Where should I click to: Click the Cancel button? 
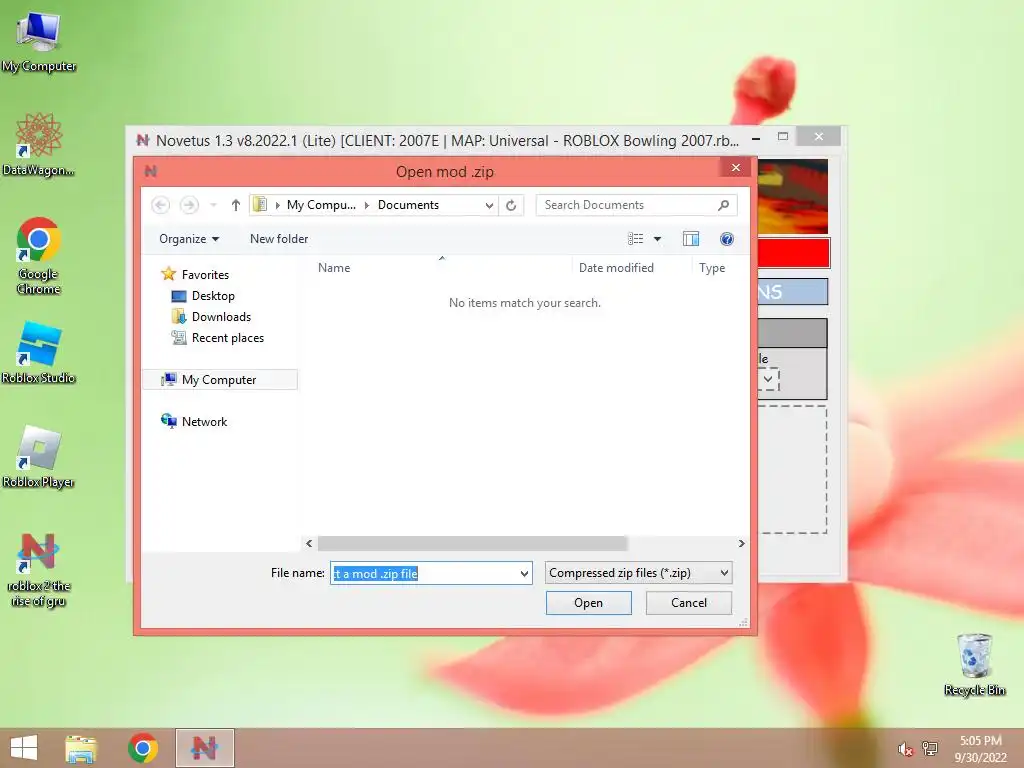click(x=689, y=603)
